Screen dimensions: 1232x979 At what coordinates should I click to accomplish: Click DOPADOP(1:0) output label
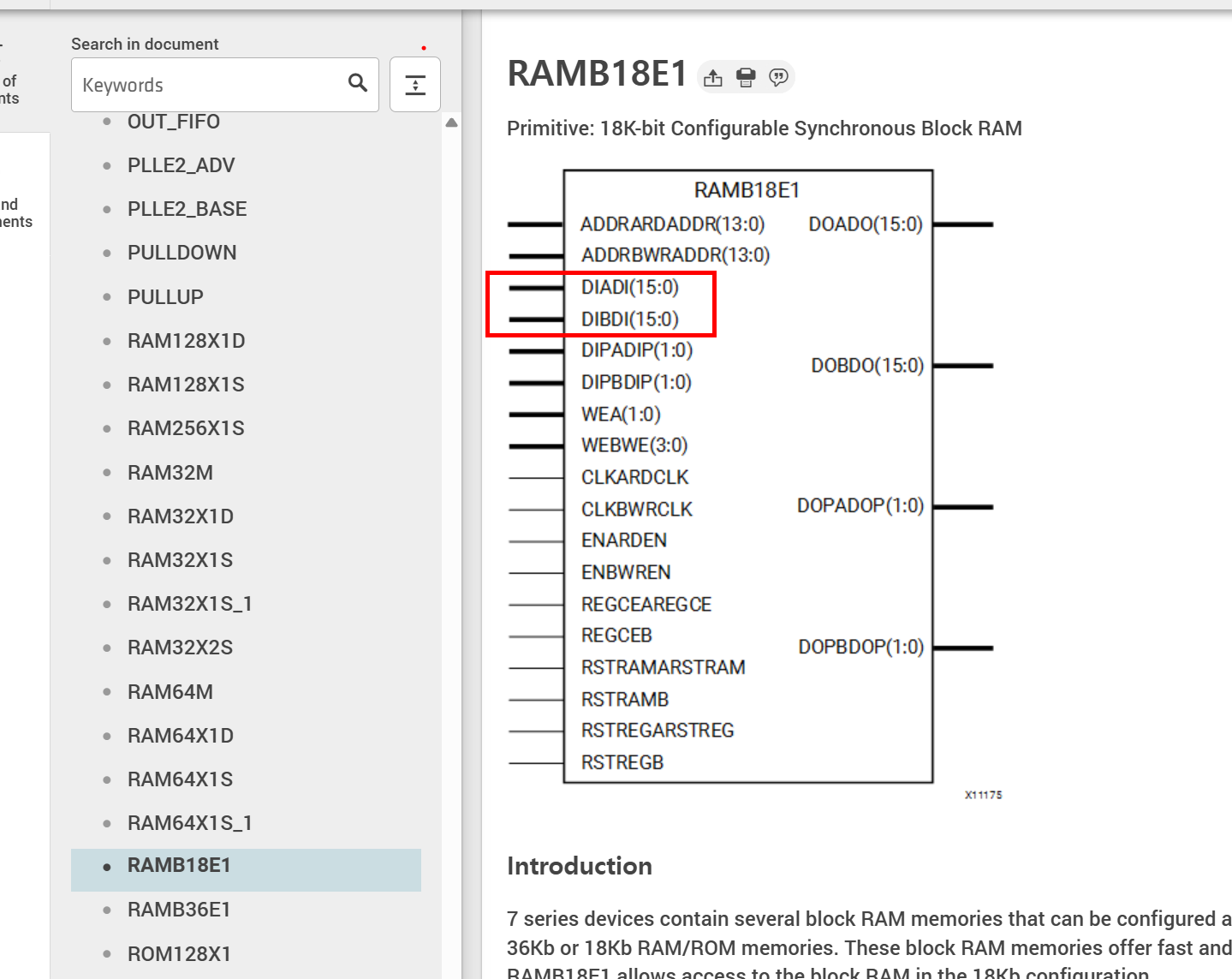pos(860,506)
